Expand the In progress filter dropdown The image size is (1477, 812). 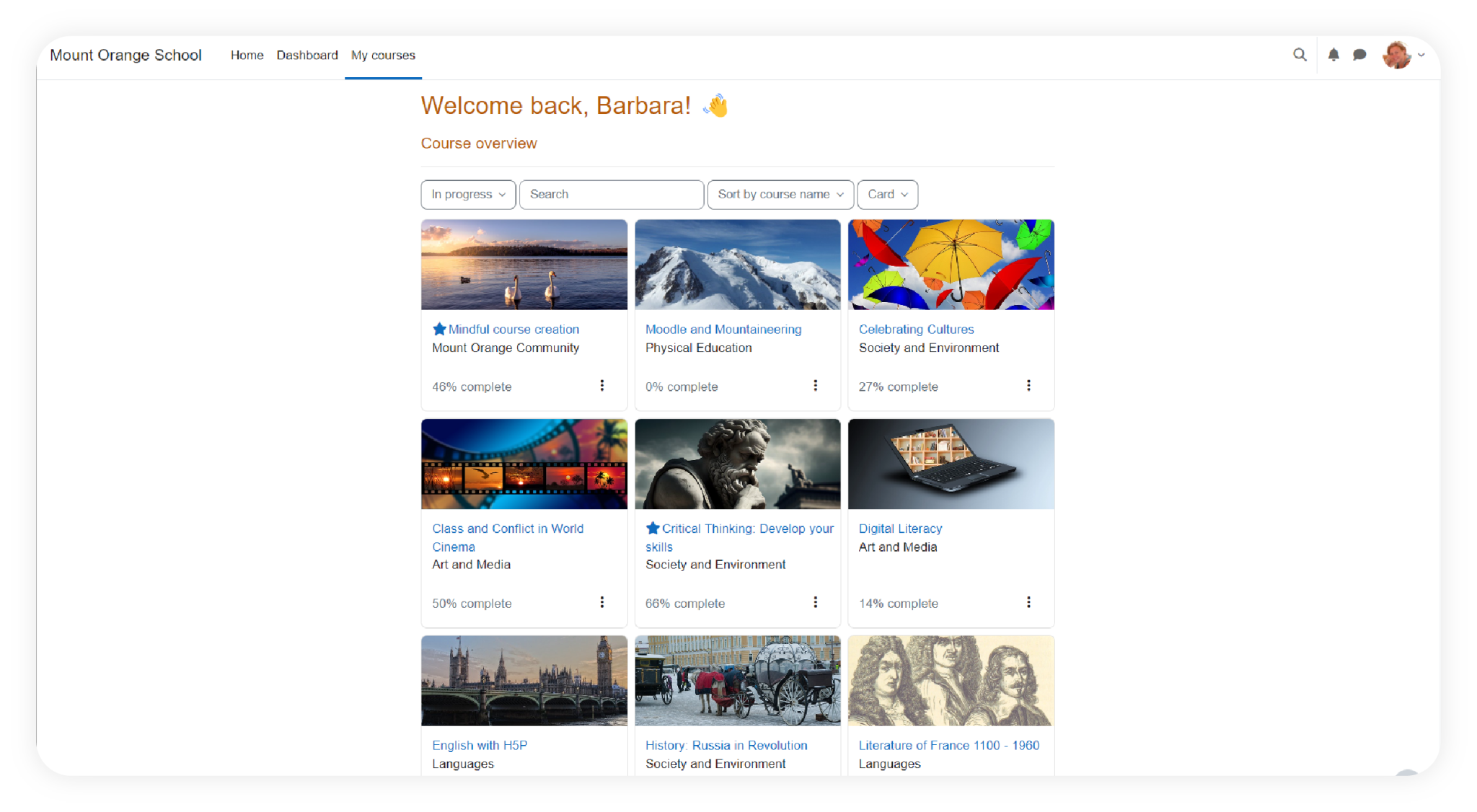pos(466,194)
